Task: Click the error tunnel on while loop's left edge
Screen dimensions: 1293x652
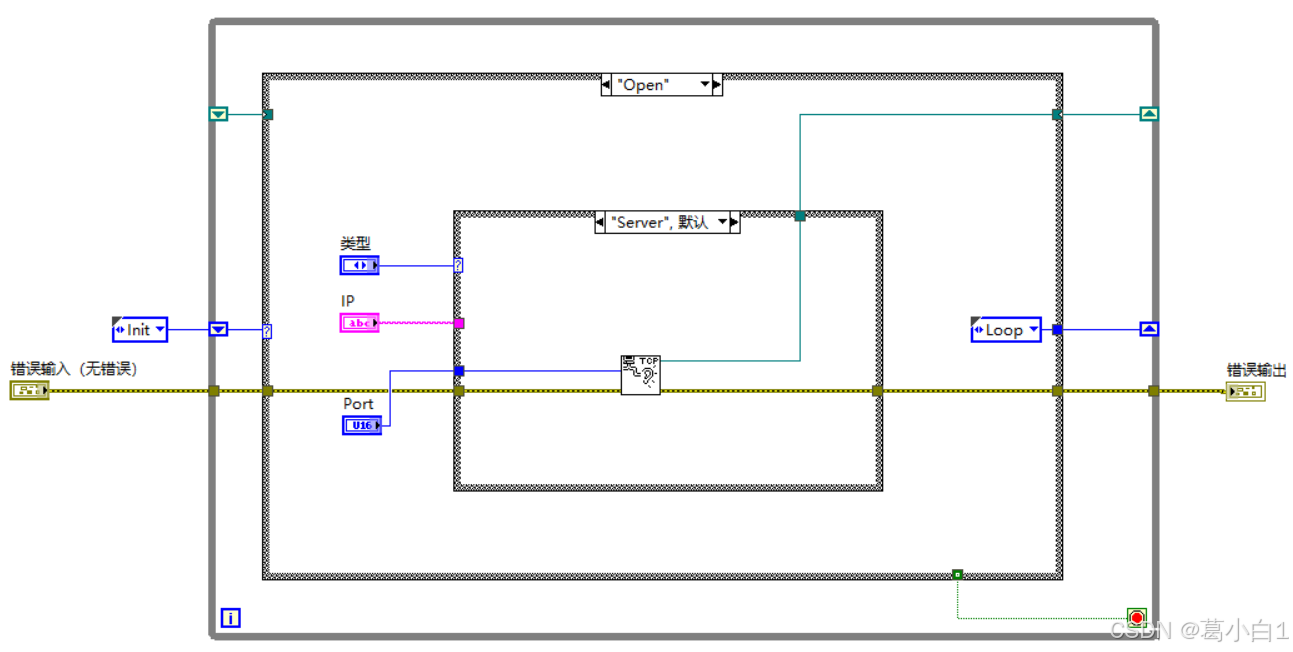Action: [214, 391]
